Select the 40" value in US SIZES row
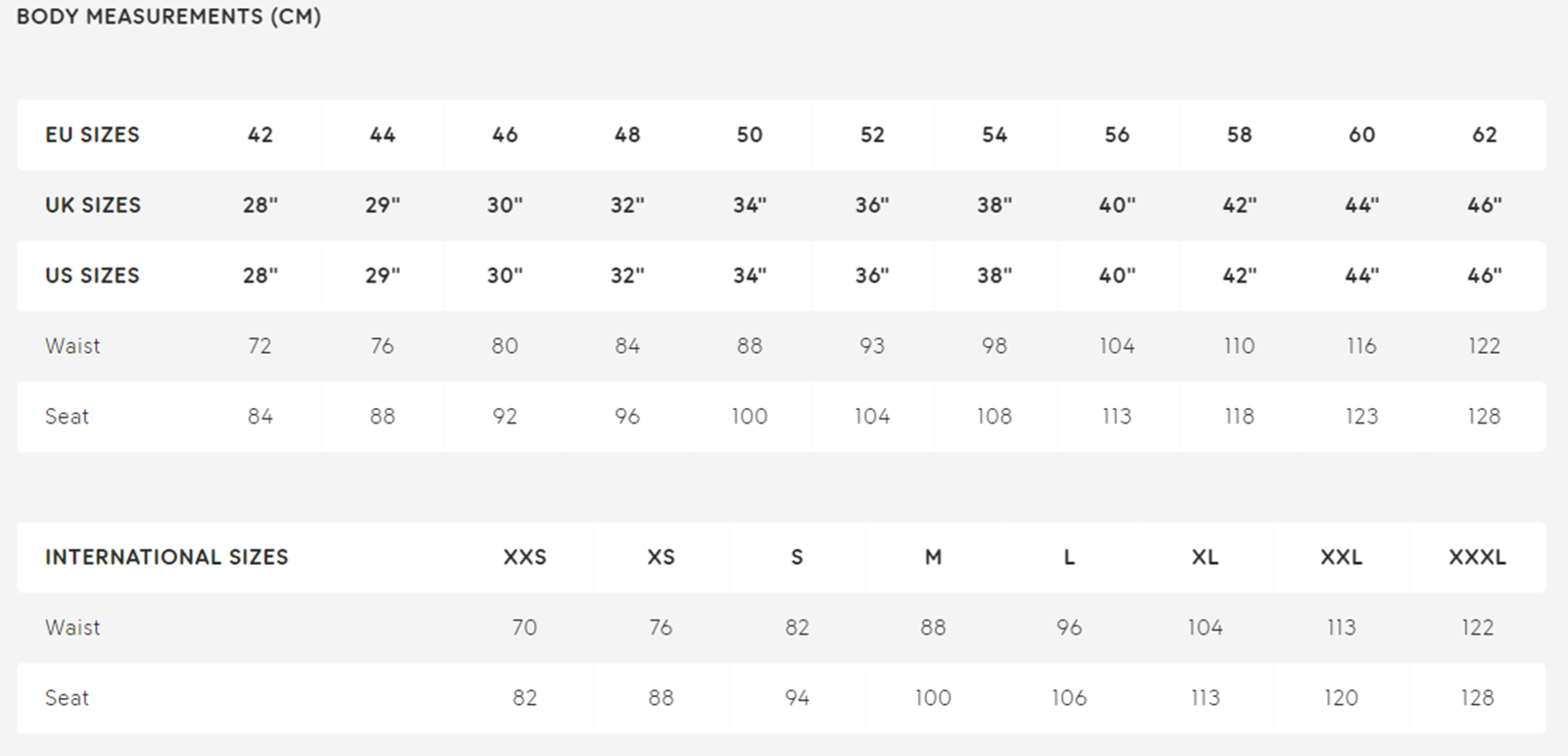 [1117, 277]
